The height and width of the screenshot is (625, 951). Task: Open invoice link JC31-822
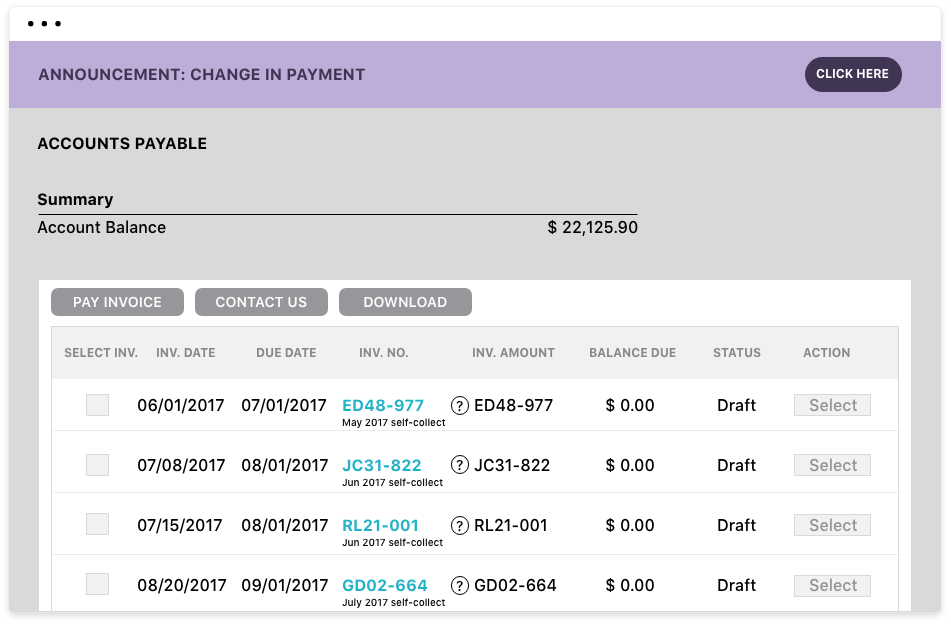pos(381,465)
